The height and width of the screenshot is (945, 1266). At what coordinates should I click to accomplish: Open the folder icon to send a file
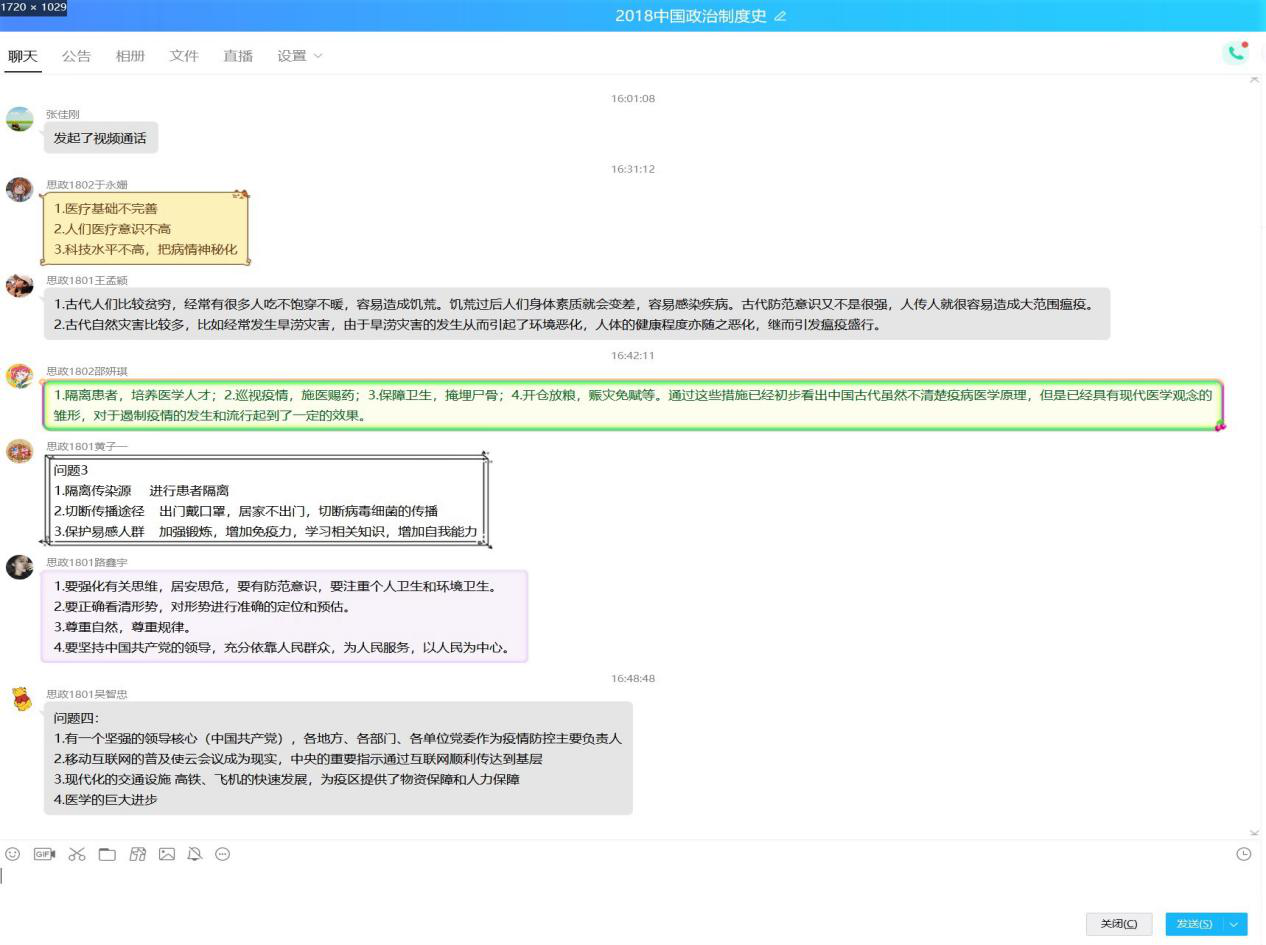pyautogui.click(x=107, y=854)
